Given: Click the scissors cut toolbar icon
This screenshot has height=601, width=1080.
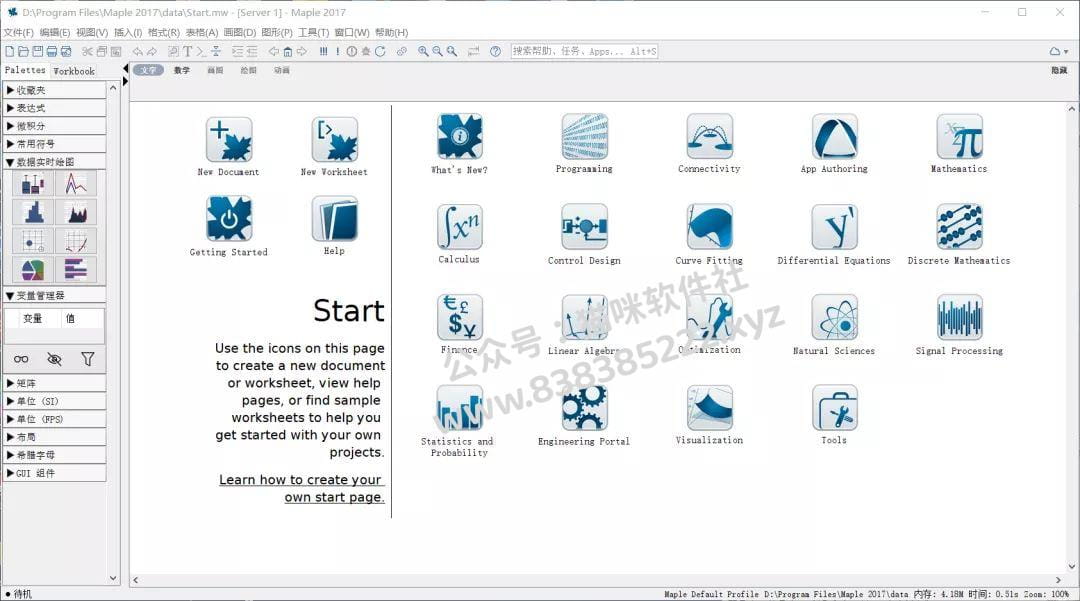Looking at the screenshot, I should (87, 52).
